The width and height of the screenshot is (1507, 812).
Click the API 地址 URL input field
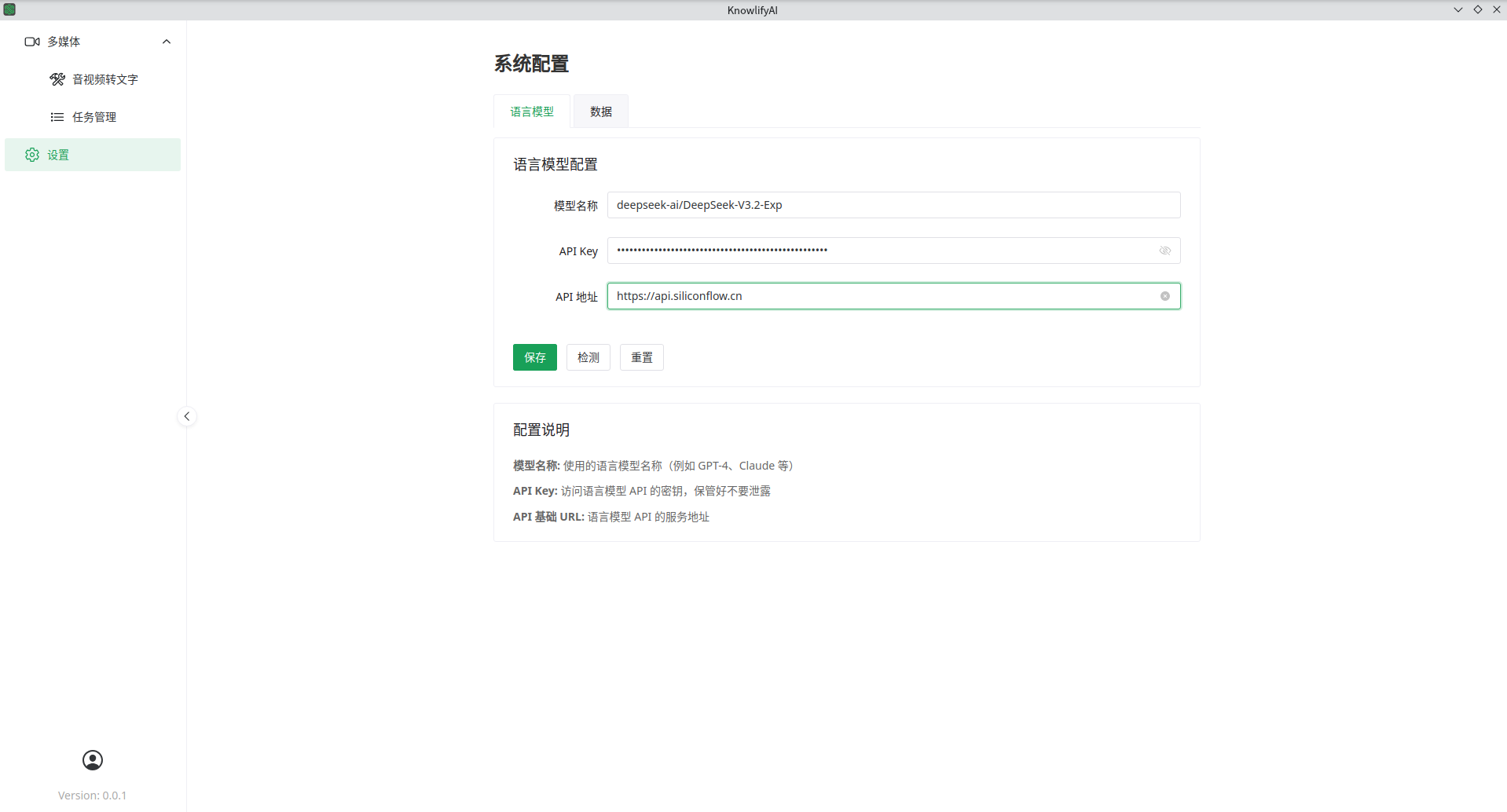coord(880,296)
